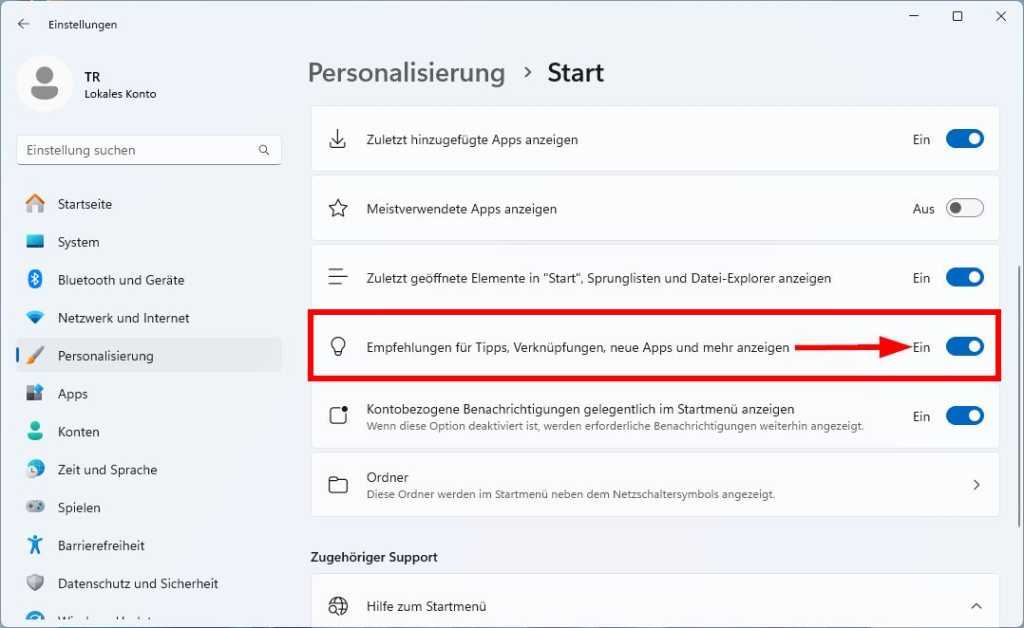Click the System gear icon in sidebar
The height and width of the screenshot is (628, 1024).
pos(36,242)
